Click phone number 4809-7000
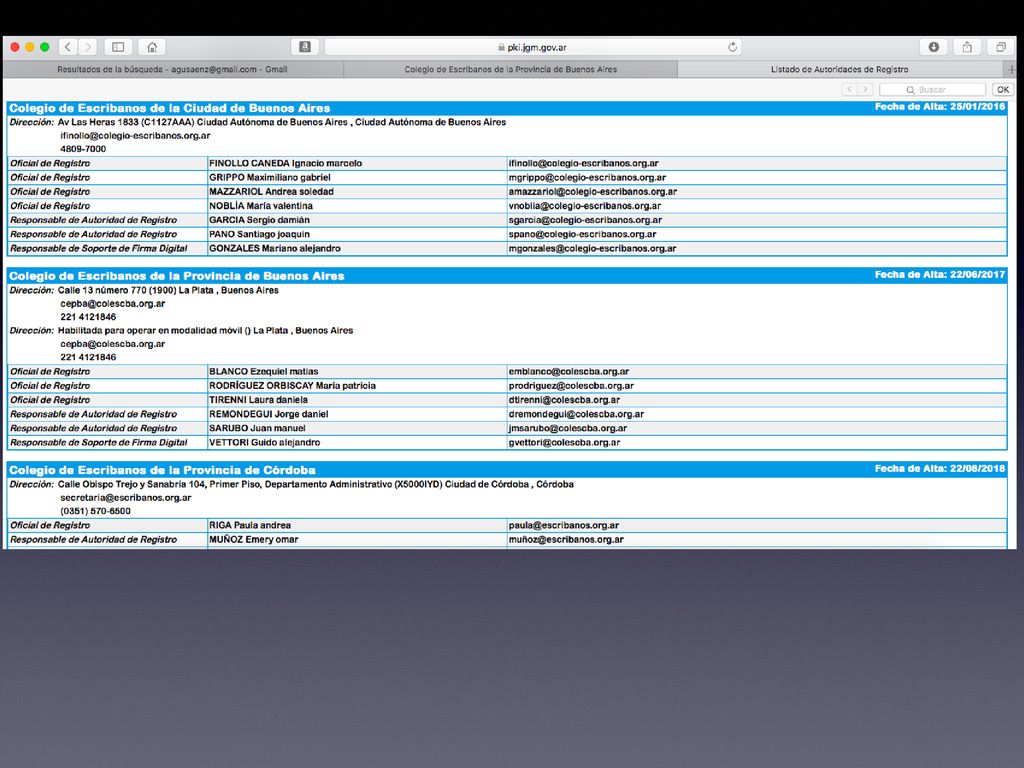 83,149
